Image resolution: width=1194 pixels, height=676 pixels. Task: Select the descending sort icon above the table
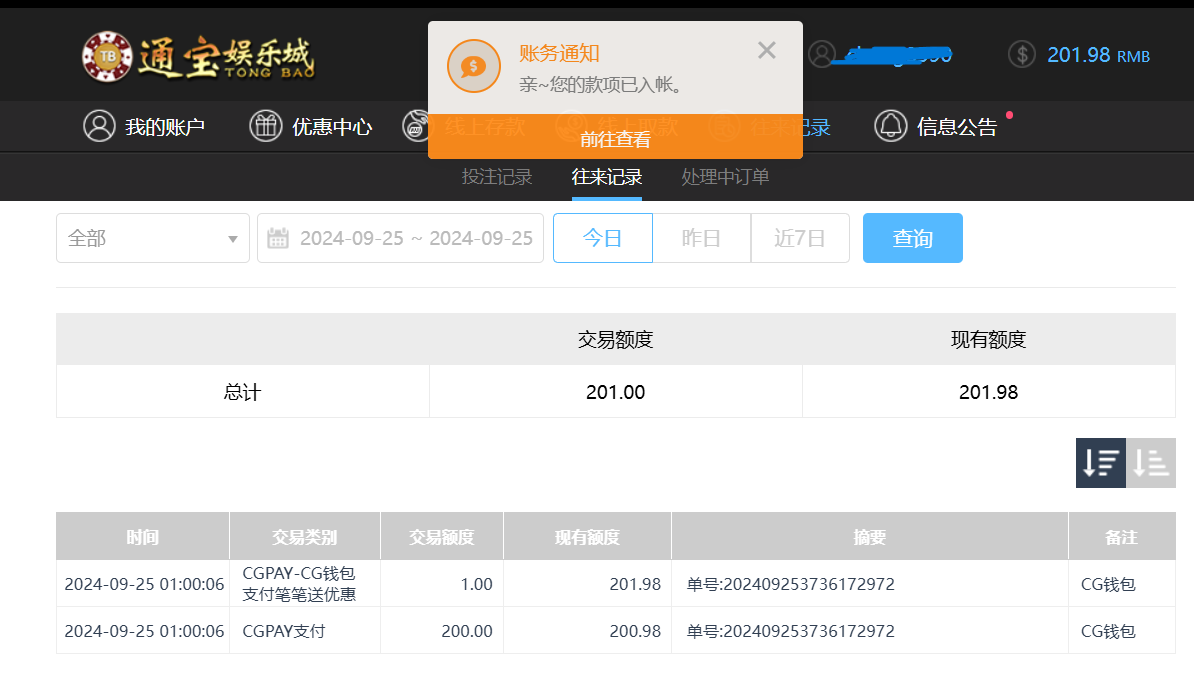[x=1100, y=463]
